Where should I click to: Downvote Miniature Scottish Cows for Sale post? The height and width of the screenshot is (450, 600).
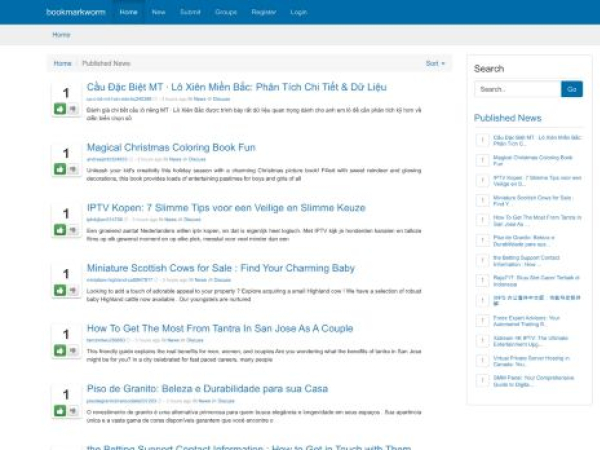(x=73, y=290)
